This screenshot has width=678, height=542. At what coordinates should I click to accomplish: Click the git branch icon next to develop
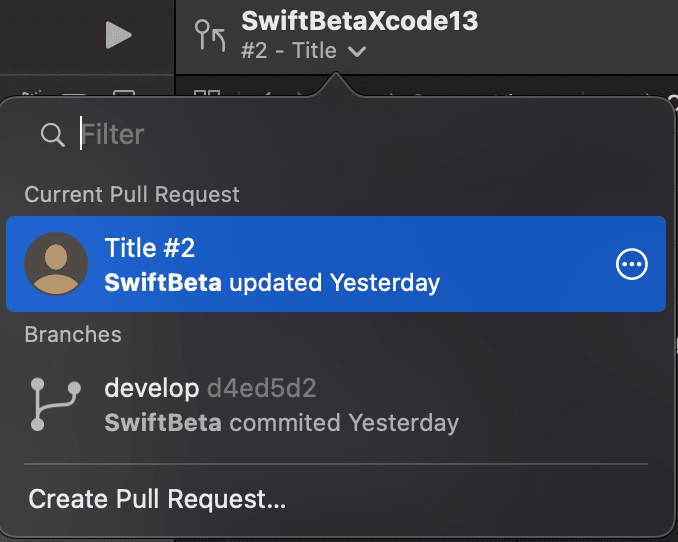55,404
